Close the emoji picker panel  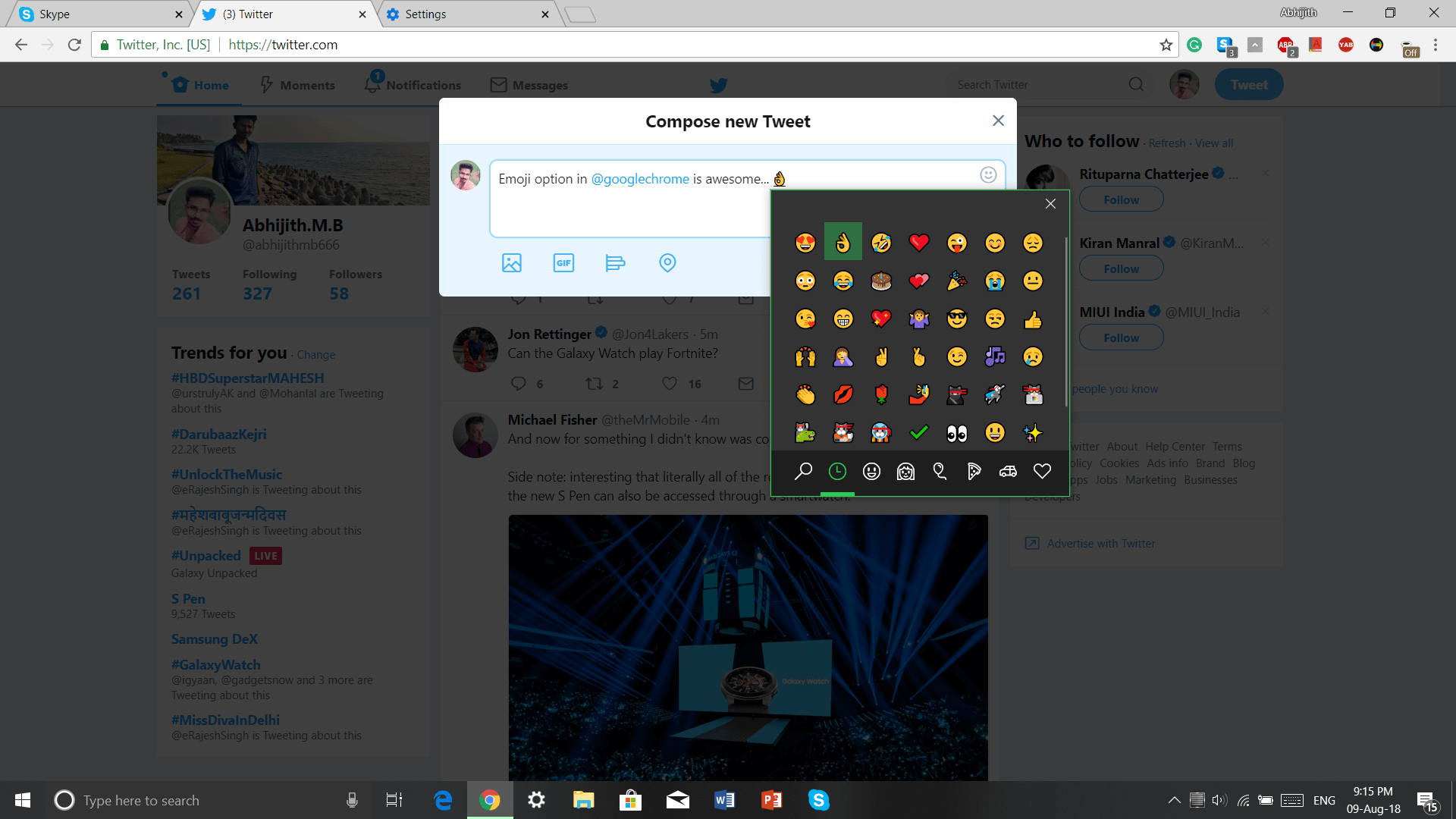[x=1050, y=203]
